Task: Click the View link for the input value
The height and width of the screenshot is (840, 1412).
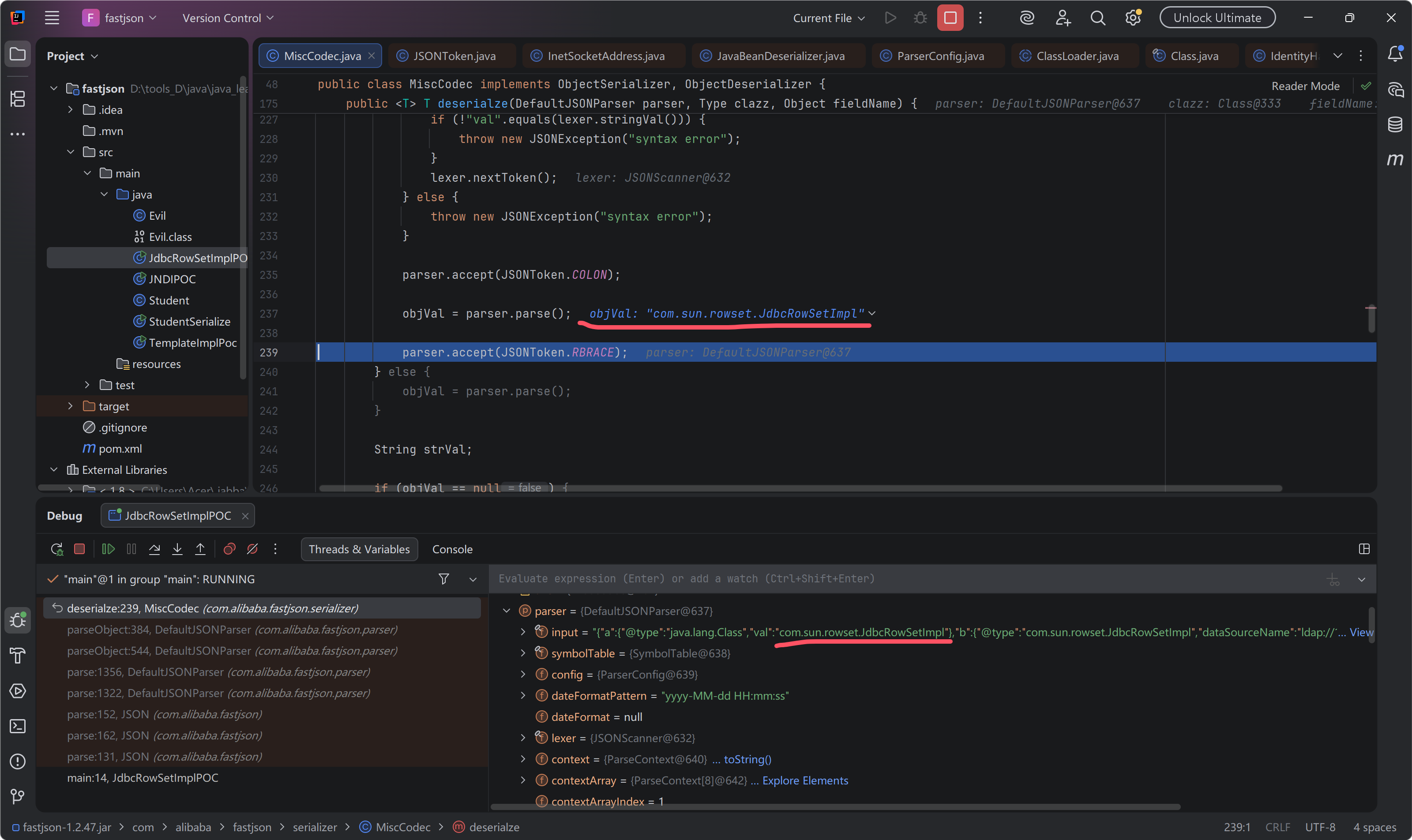Action: [x=1361, y=632]
